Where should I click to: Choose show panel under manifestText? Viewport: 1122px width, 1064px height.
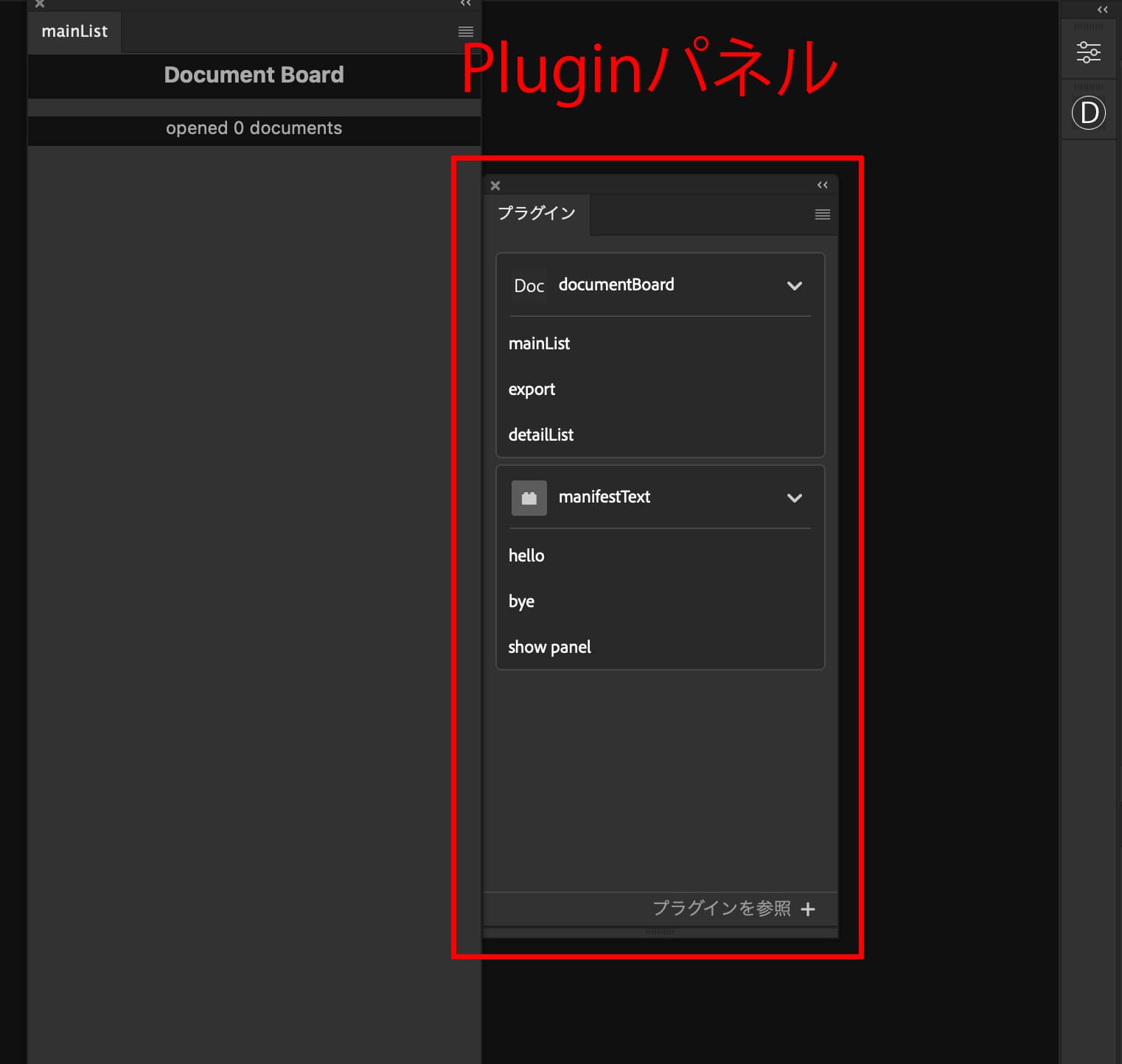click(x=549, y=647)
